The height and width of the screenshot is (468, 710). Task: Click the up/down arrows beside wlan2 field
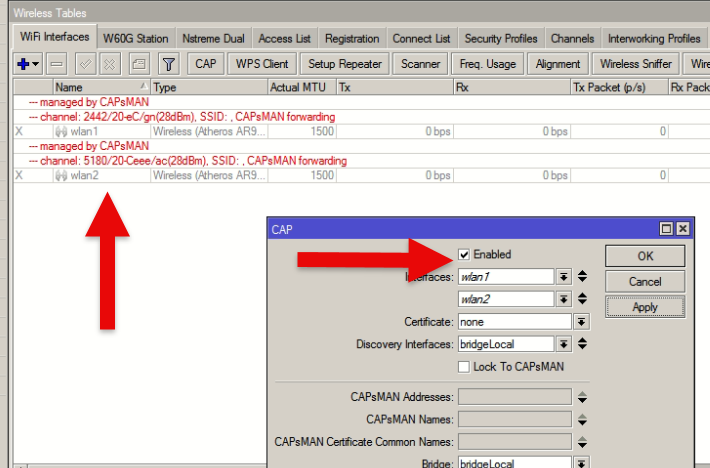coord(582,299)
